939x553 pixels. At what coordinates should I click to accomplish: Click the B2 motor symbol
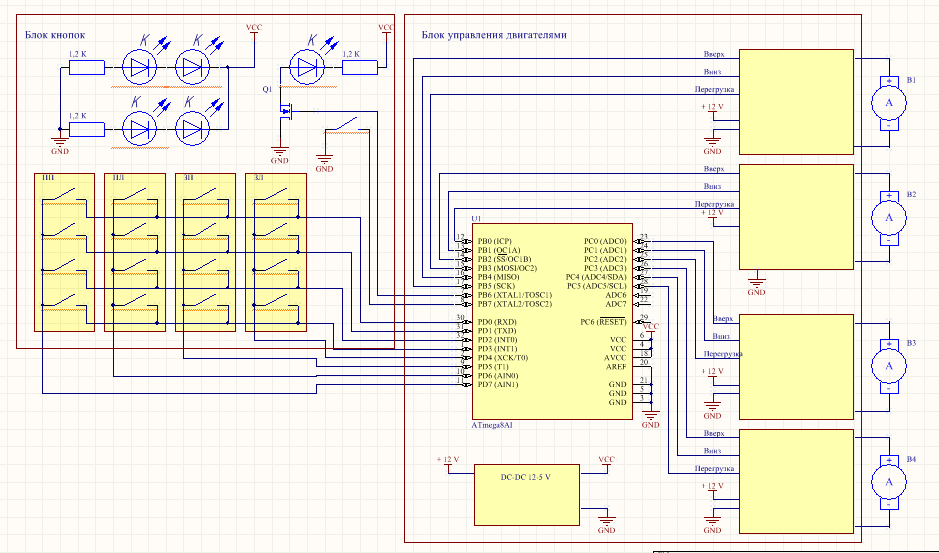tap(885, 216)
